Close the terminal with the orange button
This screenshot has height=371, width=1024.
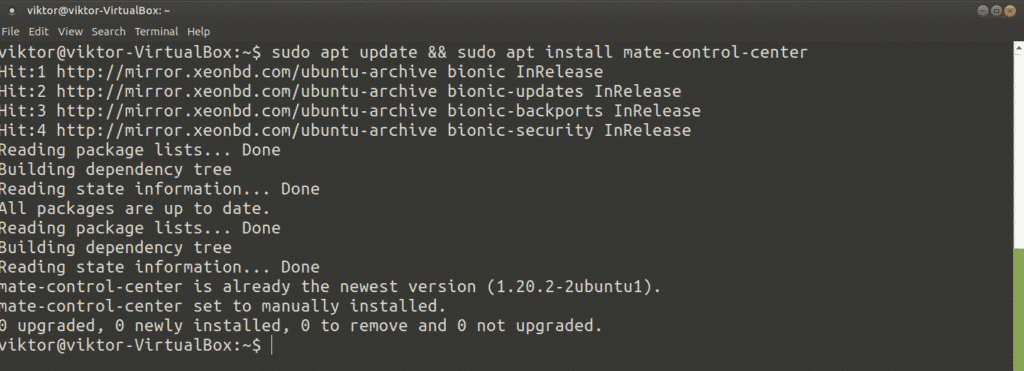[1010, 10]
